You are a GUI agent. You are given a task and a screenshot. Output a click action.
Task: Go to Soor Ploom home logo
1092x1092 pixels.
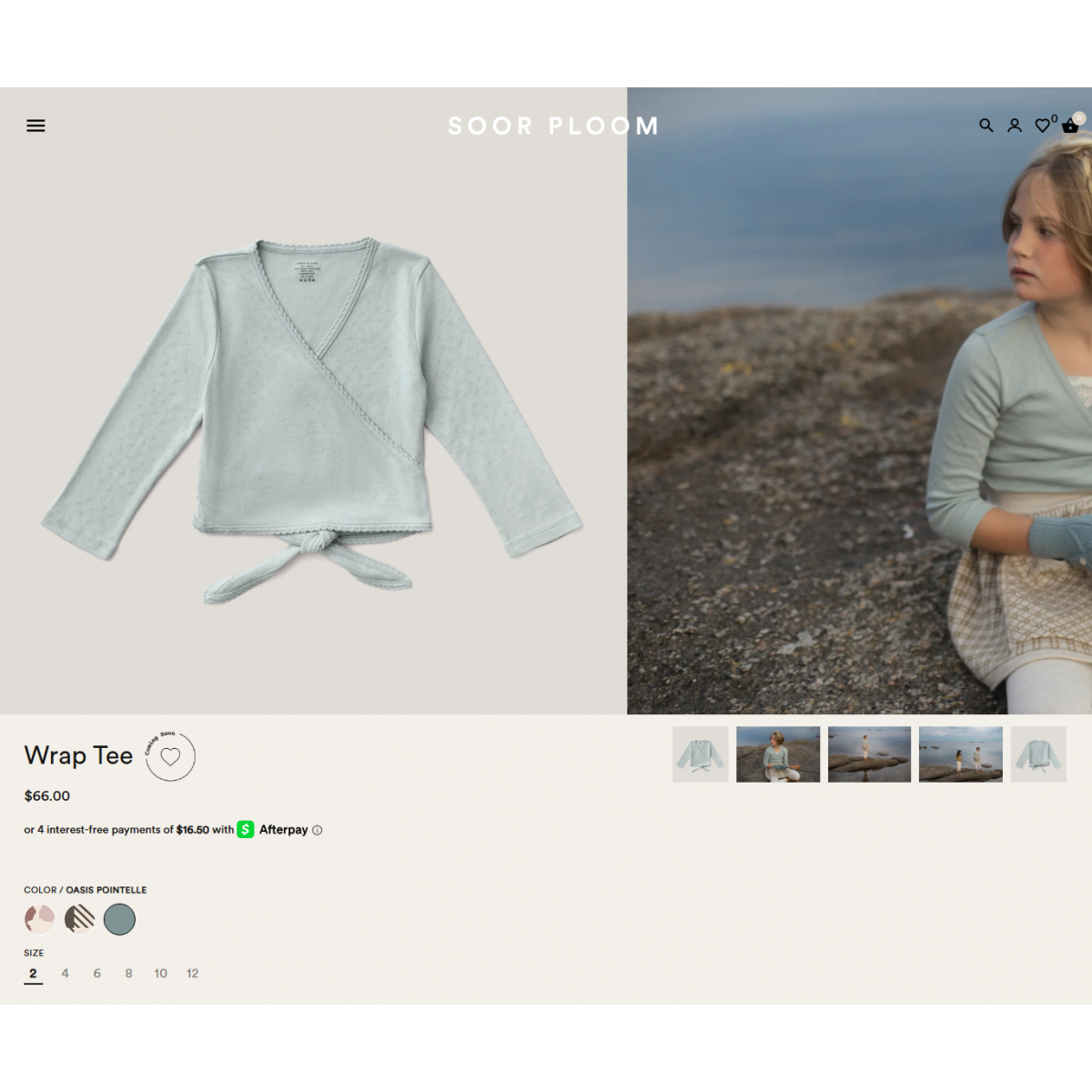coord(552,126)
